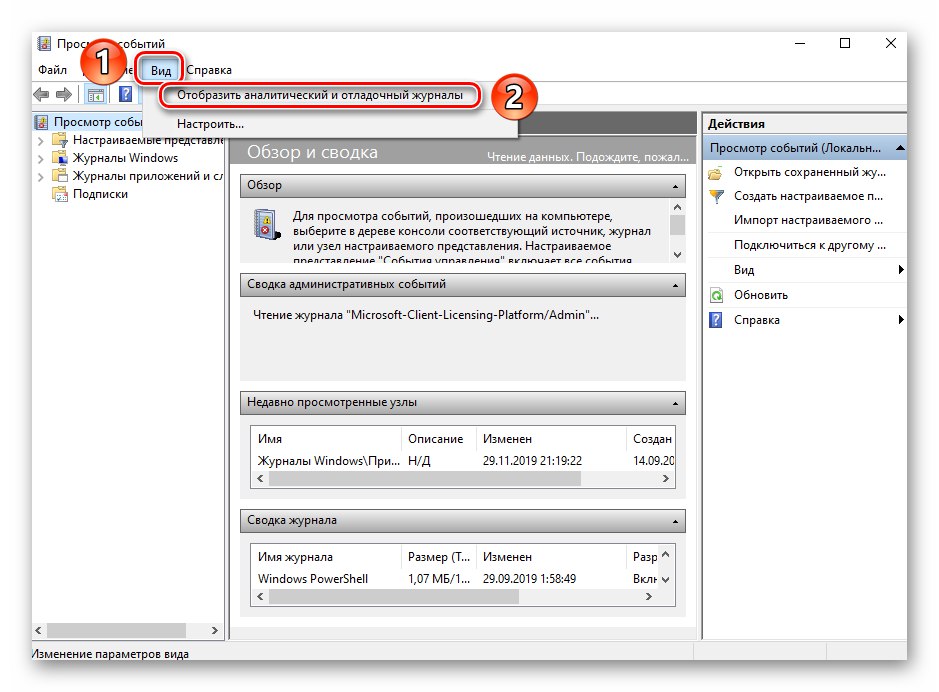Select the Подписки item in the console tree
939x692 pixels.
pos(99,193)
